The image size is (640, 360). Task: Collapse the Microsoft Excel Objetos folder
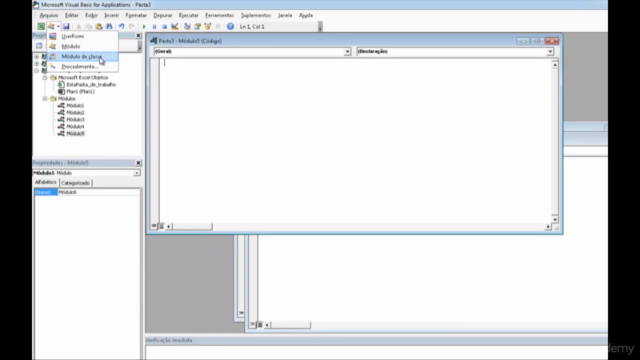(x=45, y=78)
